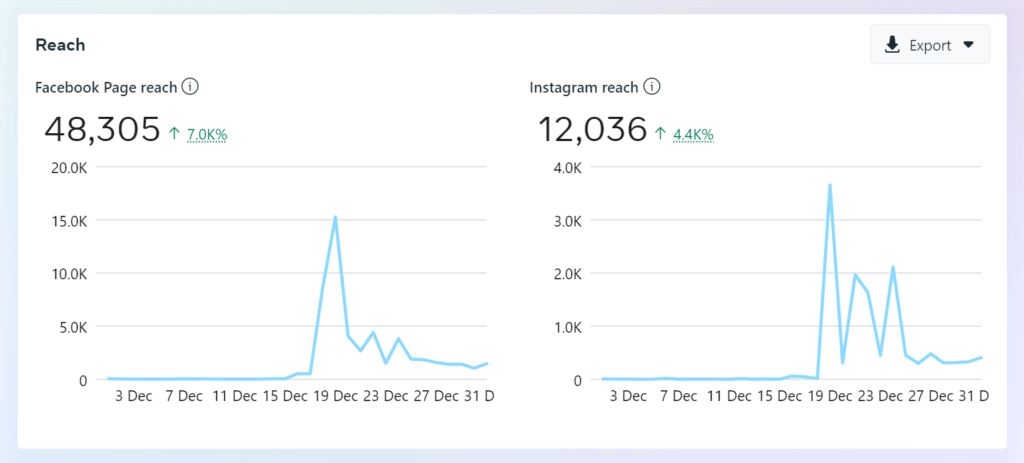Click the Facebook reach peak on chart

(335, 217)
